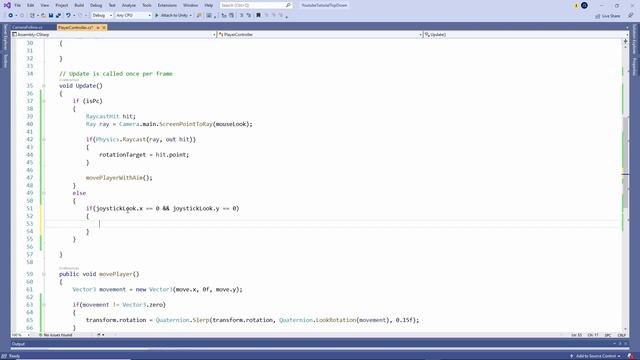
Task: Switch to the CameraFollow.cs tab
Action: [x=27, y=27]
